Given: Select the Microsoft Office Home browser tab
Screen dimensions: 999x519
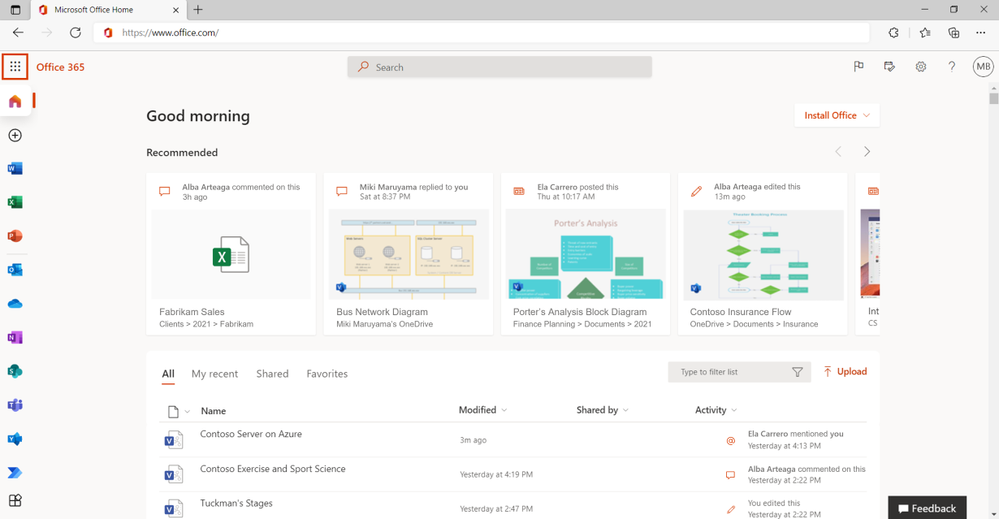Looking at the screenshot, I should click(x=108, y=10).
